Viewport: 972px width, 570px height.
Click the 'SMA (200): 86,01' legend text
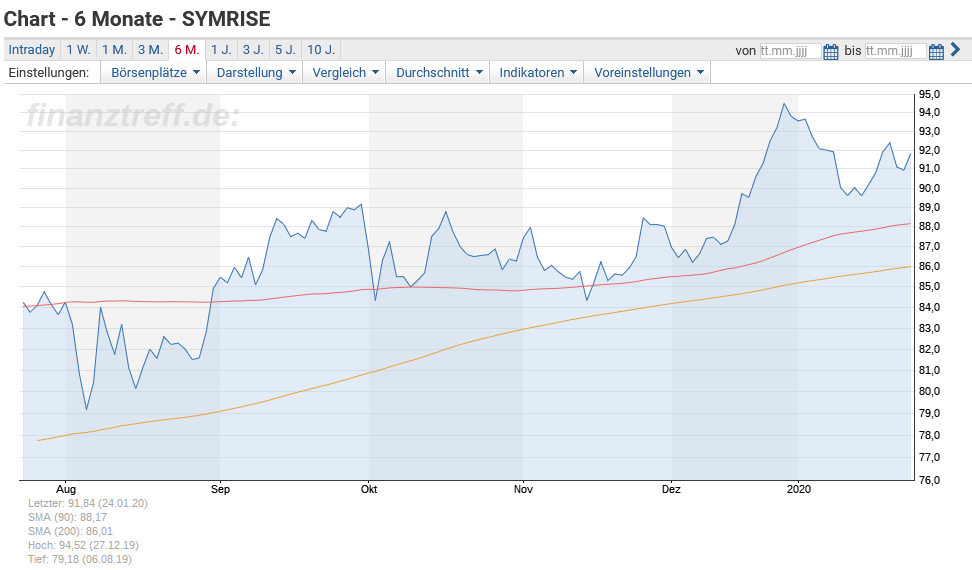click(x=71, y=531)
